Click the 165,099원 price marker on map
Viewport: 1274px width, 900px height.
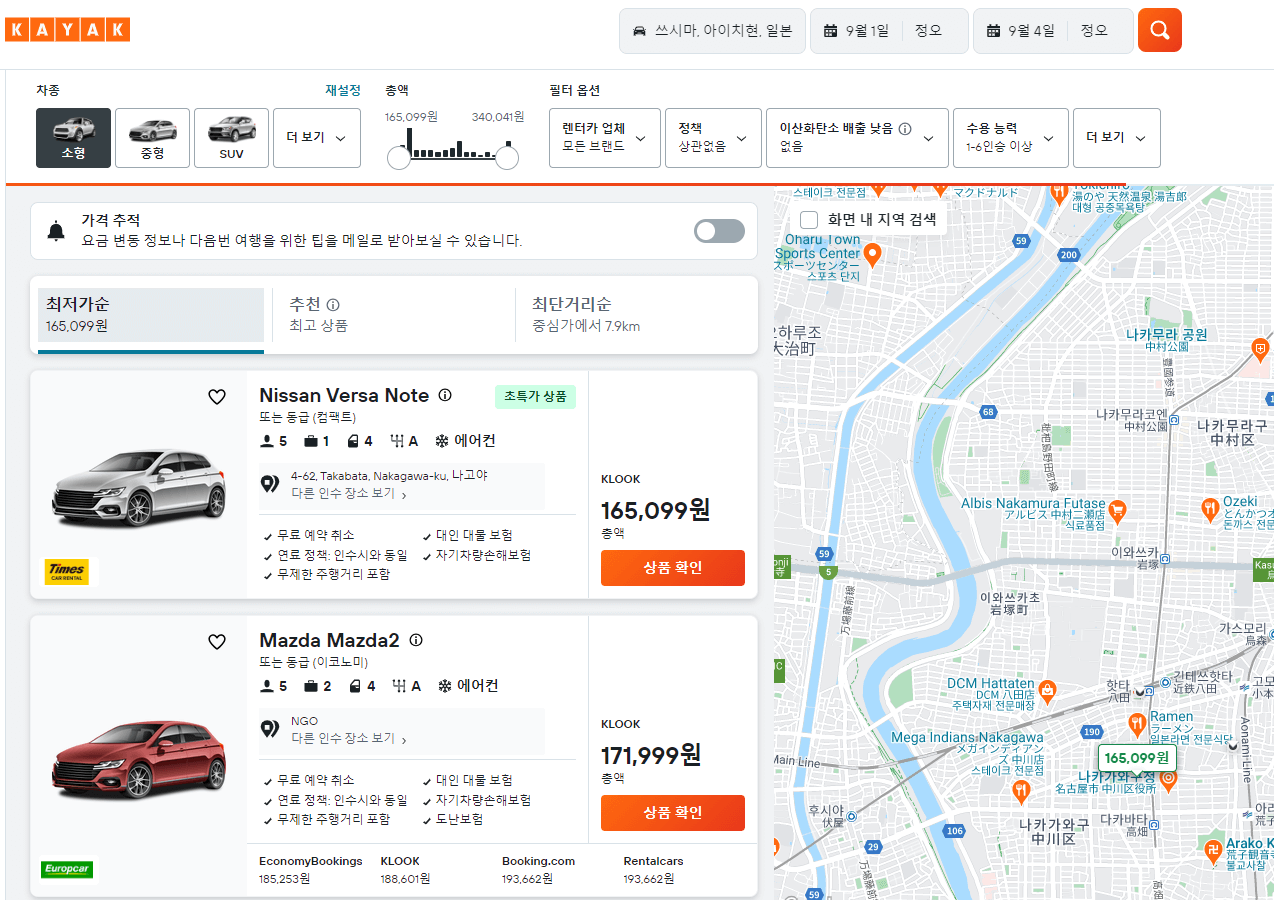click(1136, 757)
